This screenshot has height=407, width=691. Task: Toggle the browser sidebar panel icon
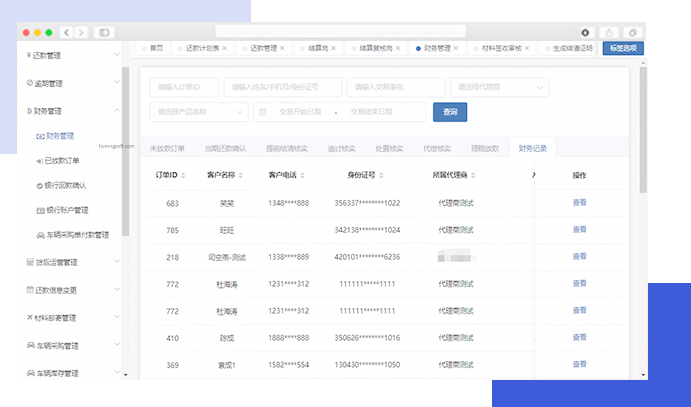tap(105, 32)
